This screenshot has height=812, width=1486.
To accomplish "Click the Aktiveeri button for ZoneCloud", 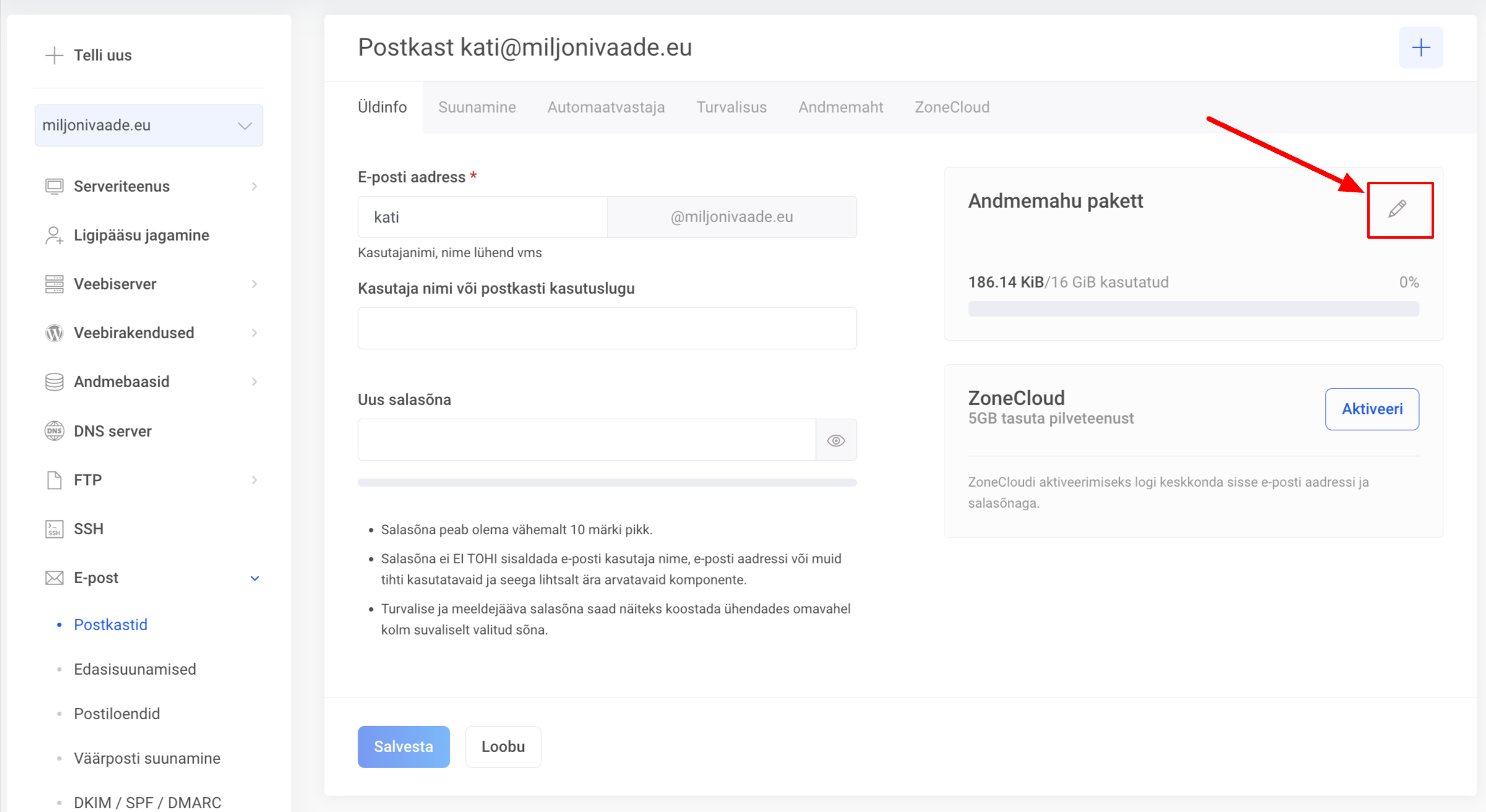I will point(1372,409).
